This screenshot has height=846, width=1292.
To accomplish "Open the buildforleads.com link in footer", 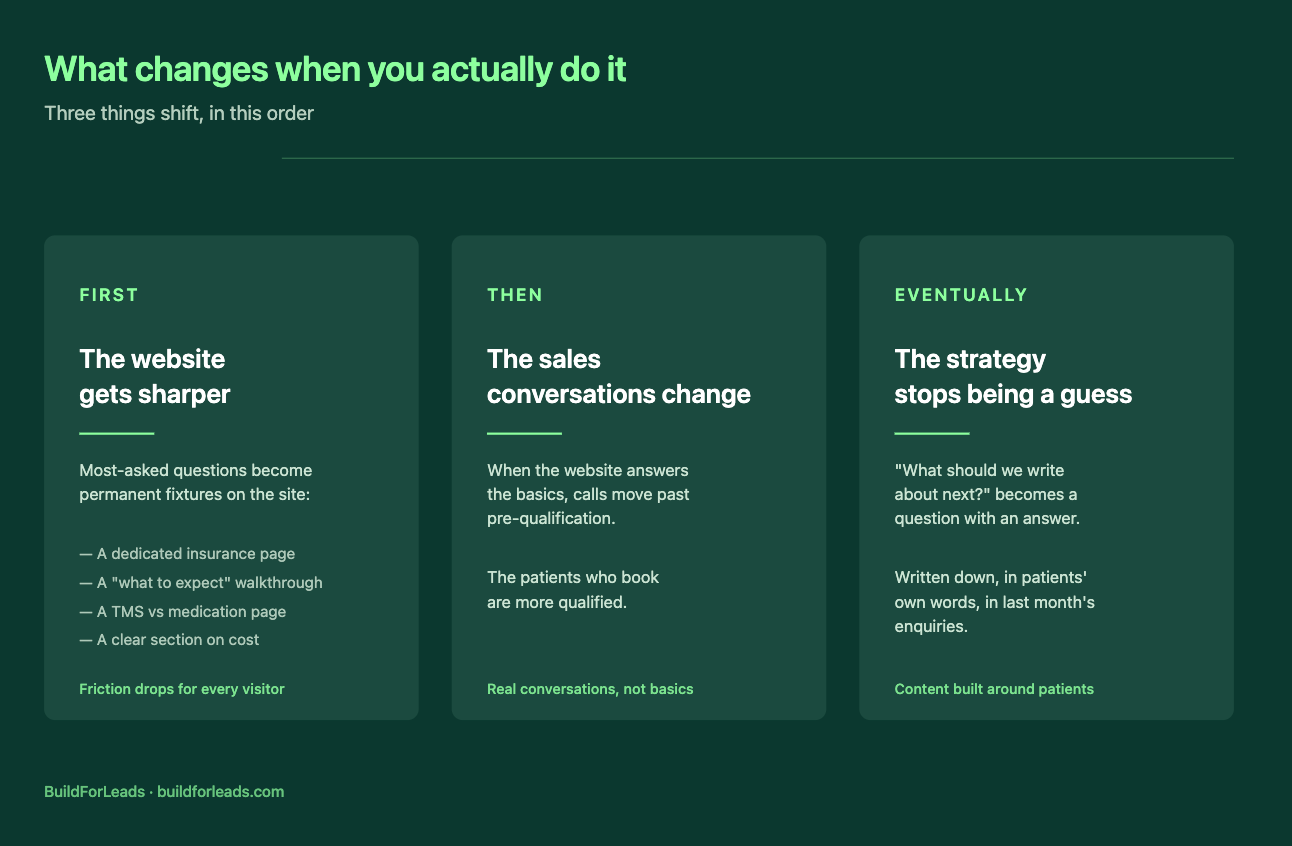I will click(x=221, y=791).
